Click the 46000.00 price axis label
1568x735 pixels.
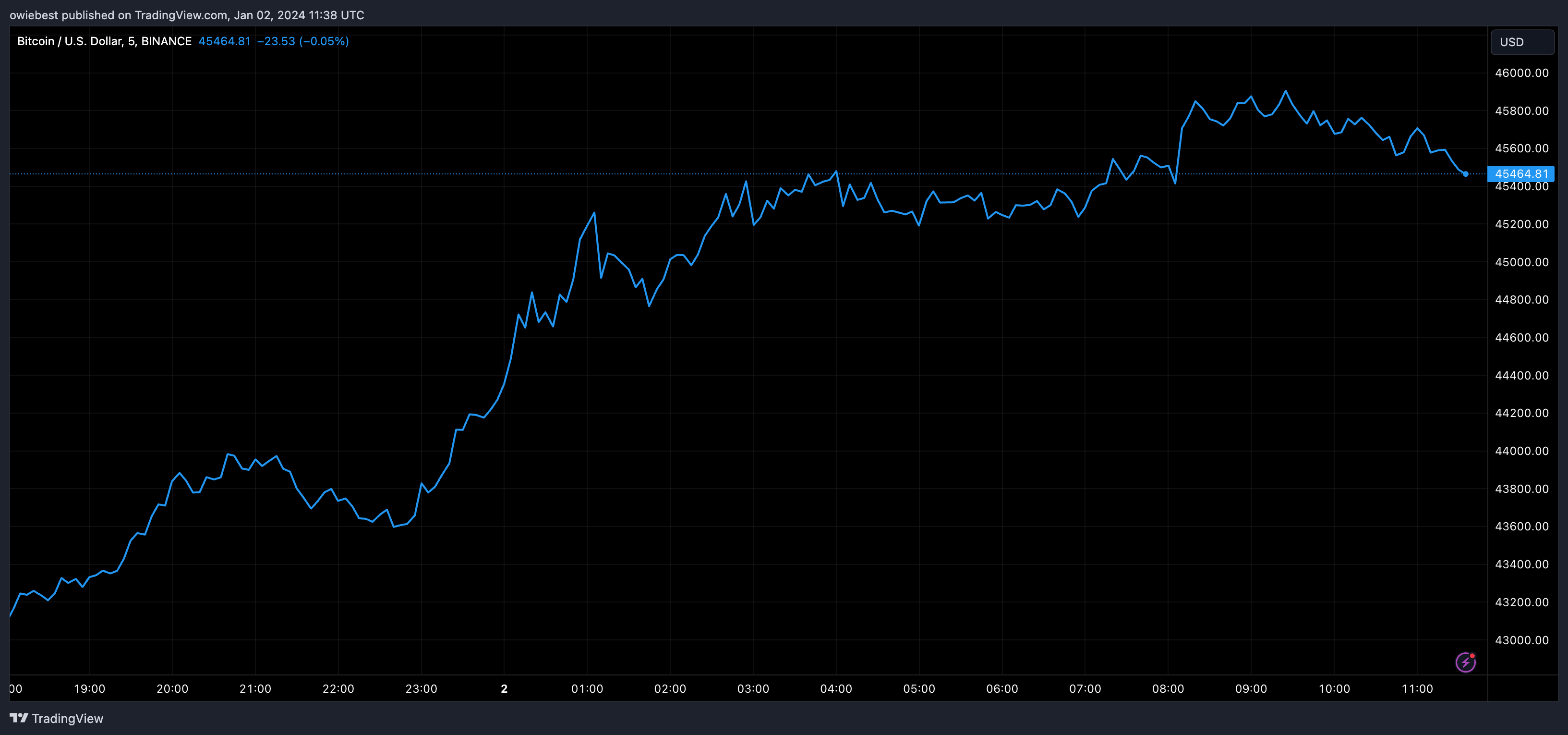click(x=1521, y=73)
